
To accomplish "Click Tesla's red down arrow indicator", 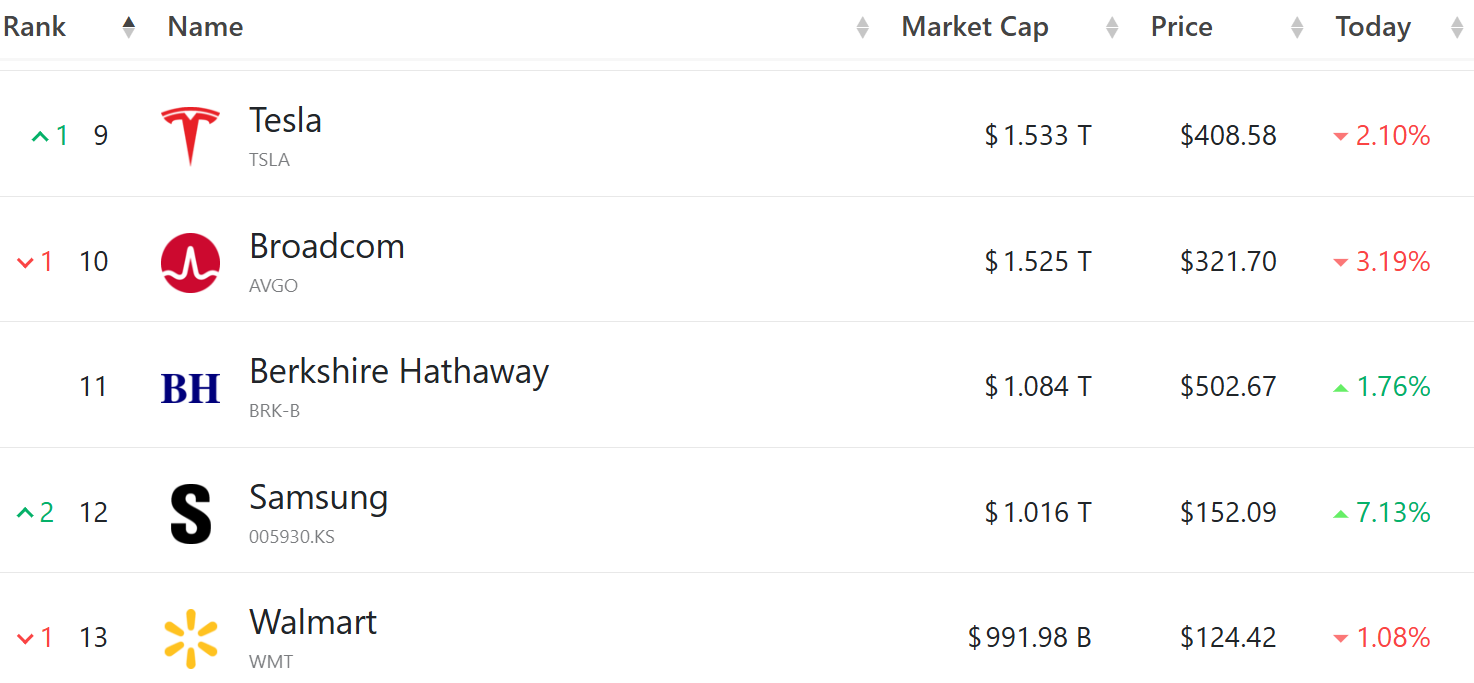I will 1341,137.
